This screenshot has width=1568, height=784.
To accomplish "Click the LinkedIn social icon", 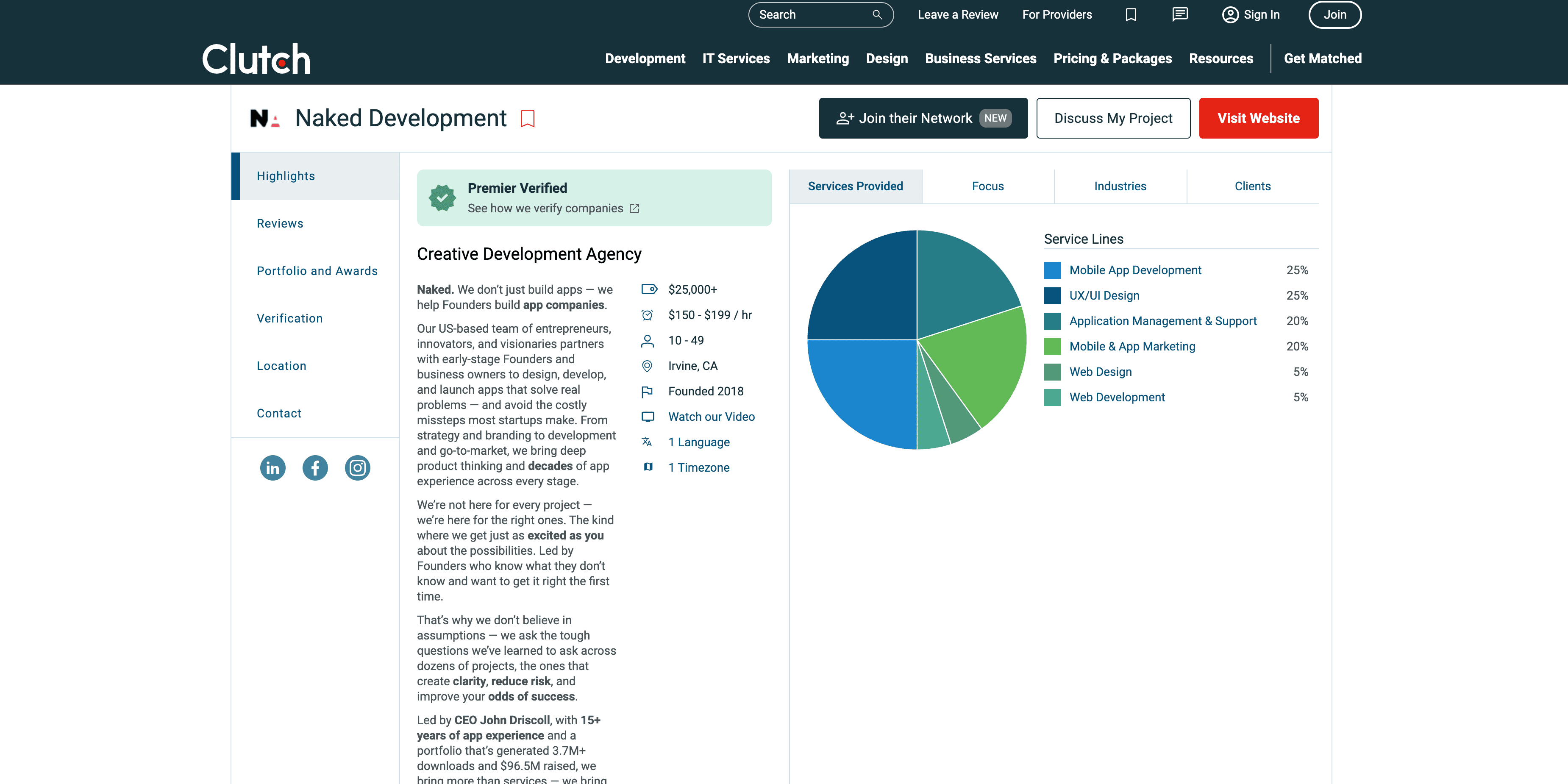I will [x=272, y=467].
